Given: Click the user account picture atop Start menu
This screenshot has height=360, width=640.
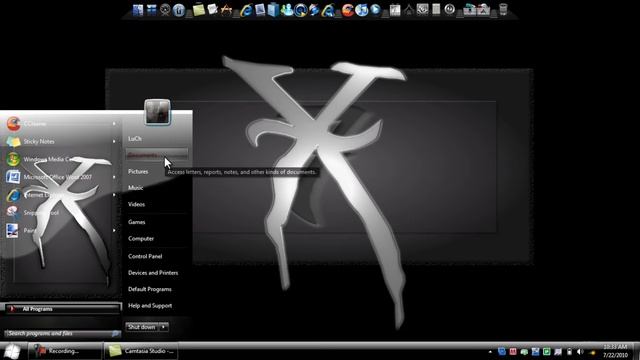Looking at the screenshot, I should tap(158, 111).
